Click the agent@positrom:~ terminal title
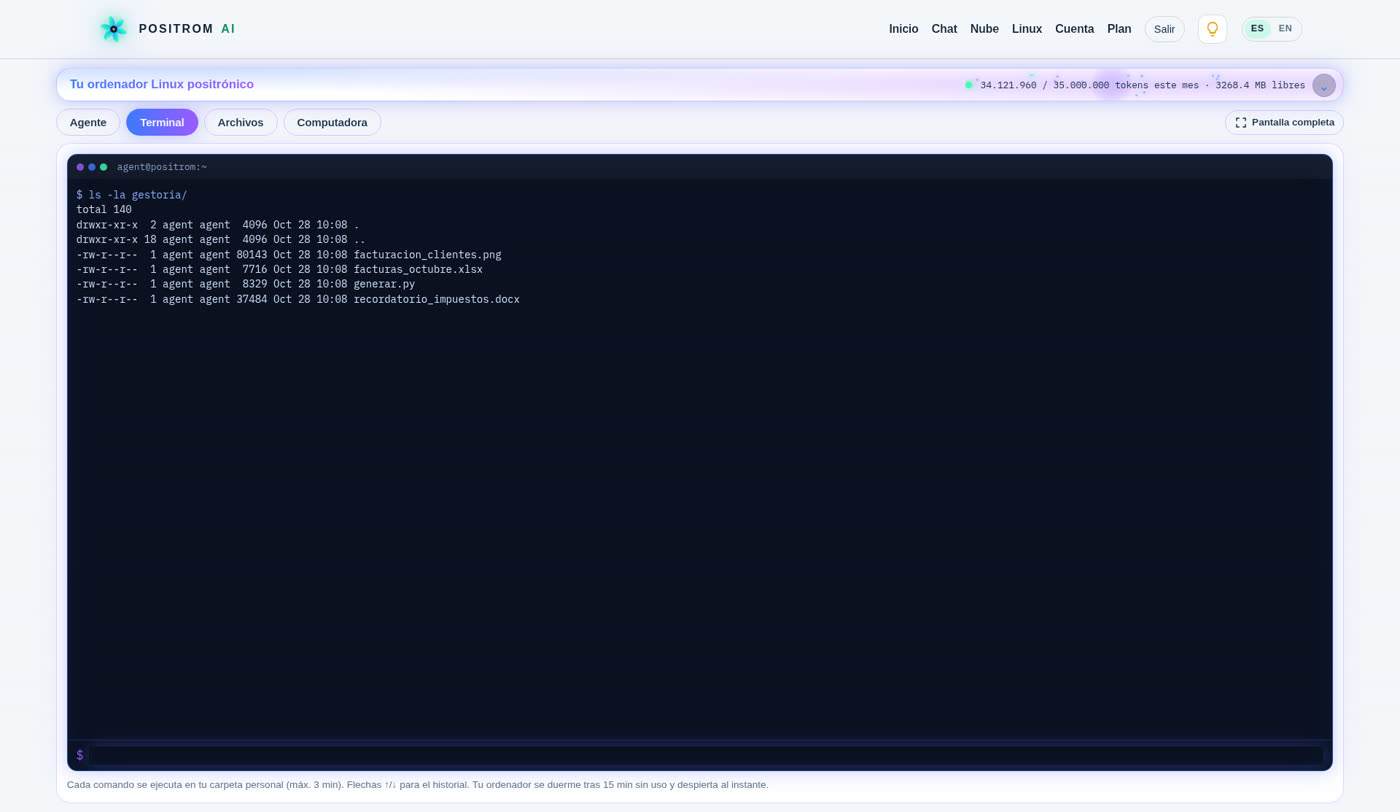The image size is (1400, 812). pos(162,167)
